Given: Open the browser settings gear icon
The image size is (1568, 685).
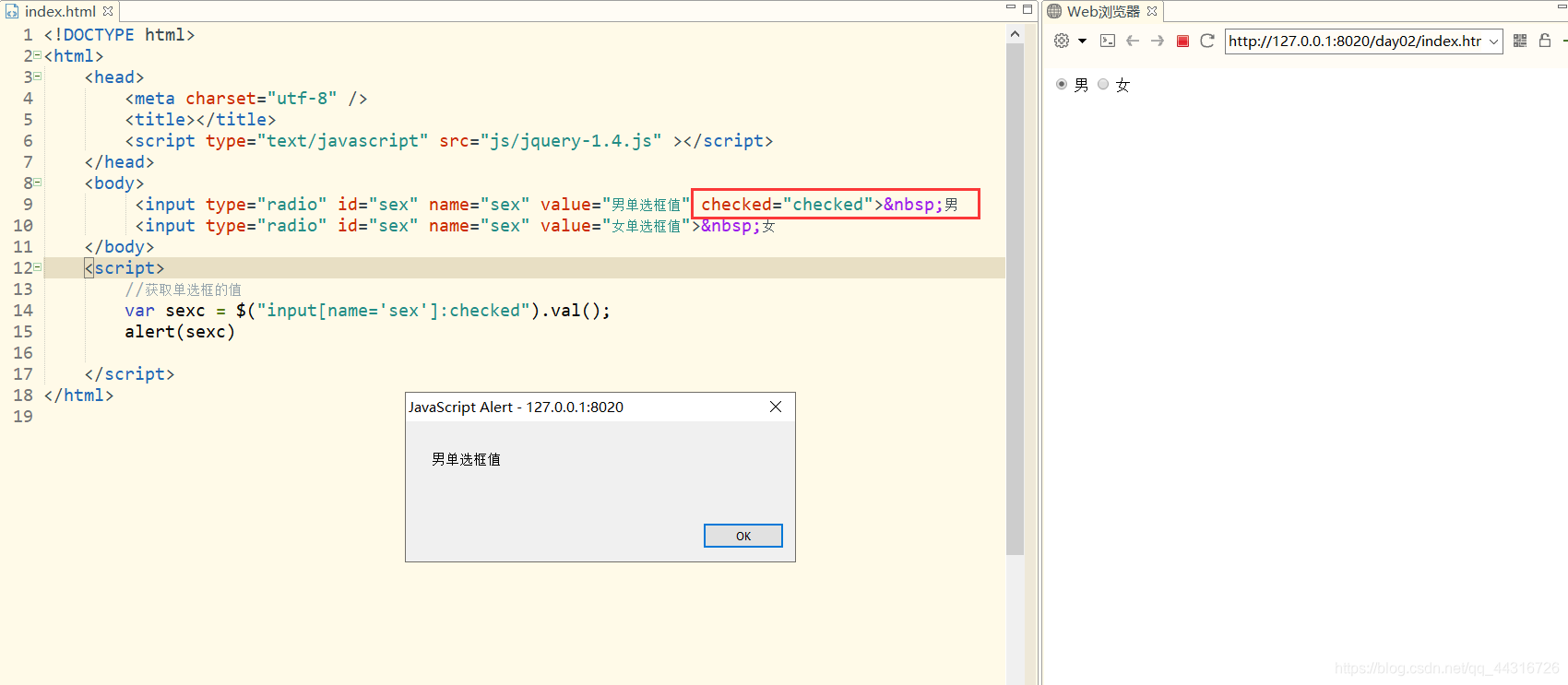Looking at the screenshot, I should pyautogui.click(x=1062, y=41).
